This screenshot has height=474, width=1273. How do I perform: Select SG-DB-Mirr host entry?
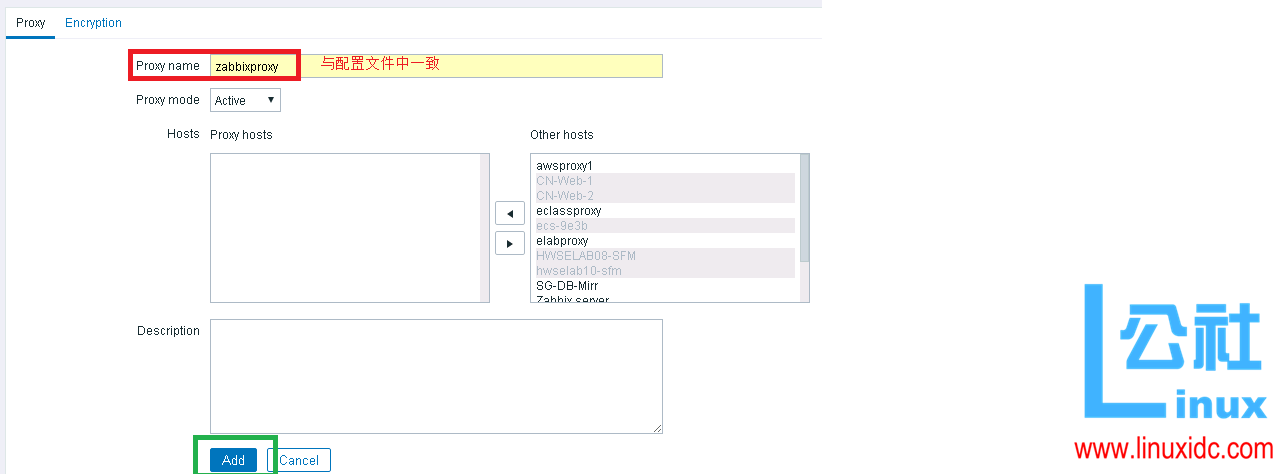[x=665, y=286]
